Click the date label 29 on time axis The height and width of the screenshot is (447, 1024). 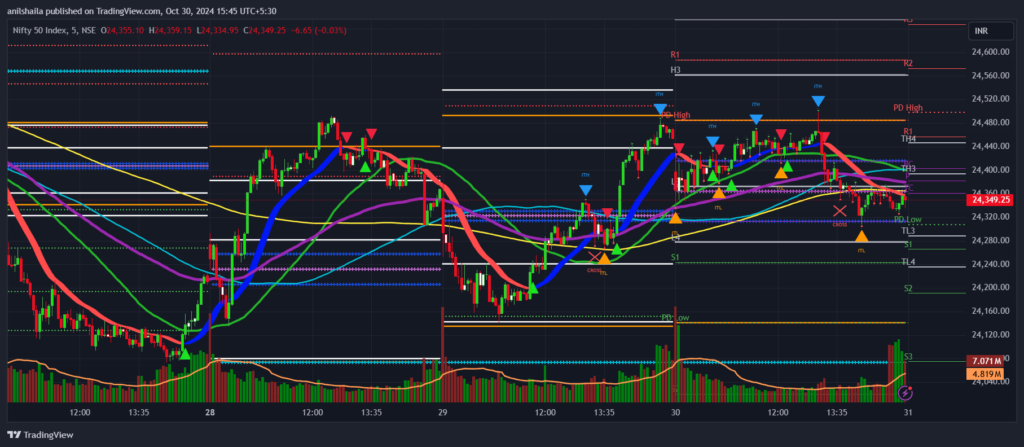(x=442, y=412)
